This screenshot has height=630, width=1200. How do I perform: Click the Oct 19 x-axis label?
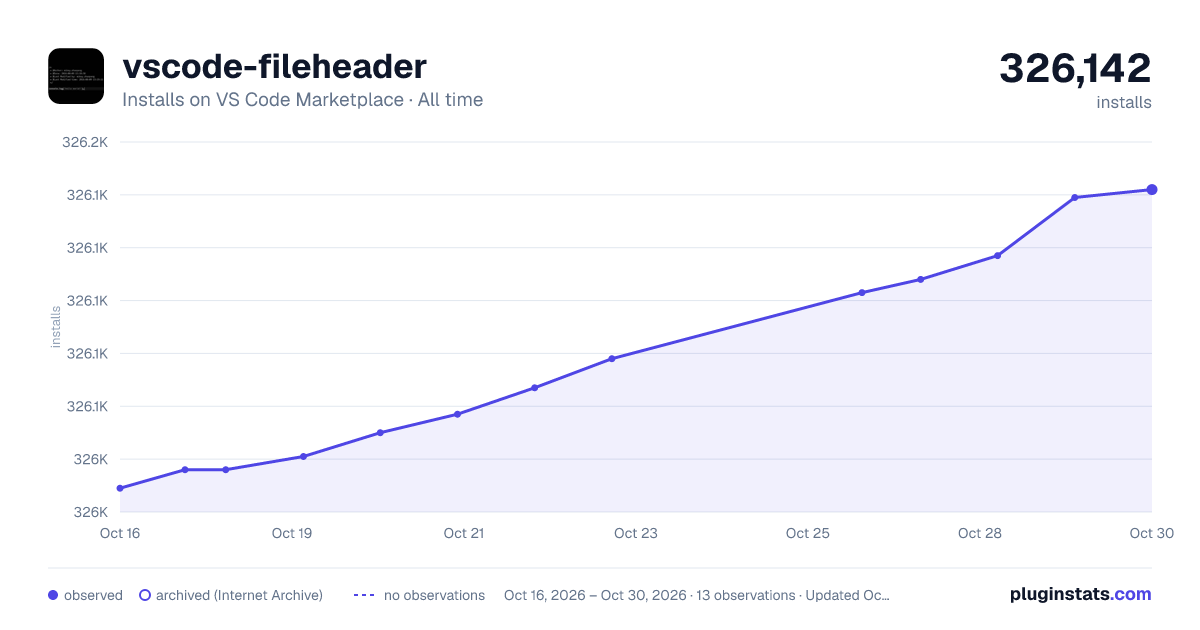[292, 533]
